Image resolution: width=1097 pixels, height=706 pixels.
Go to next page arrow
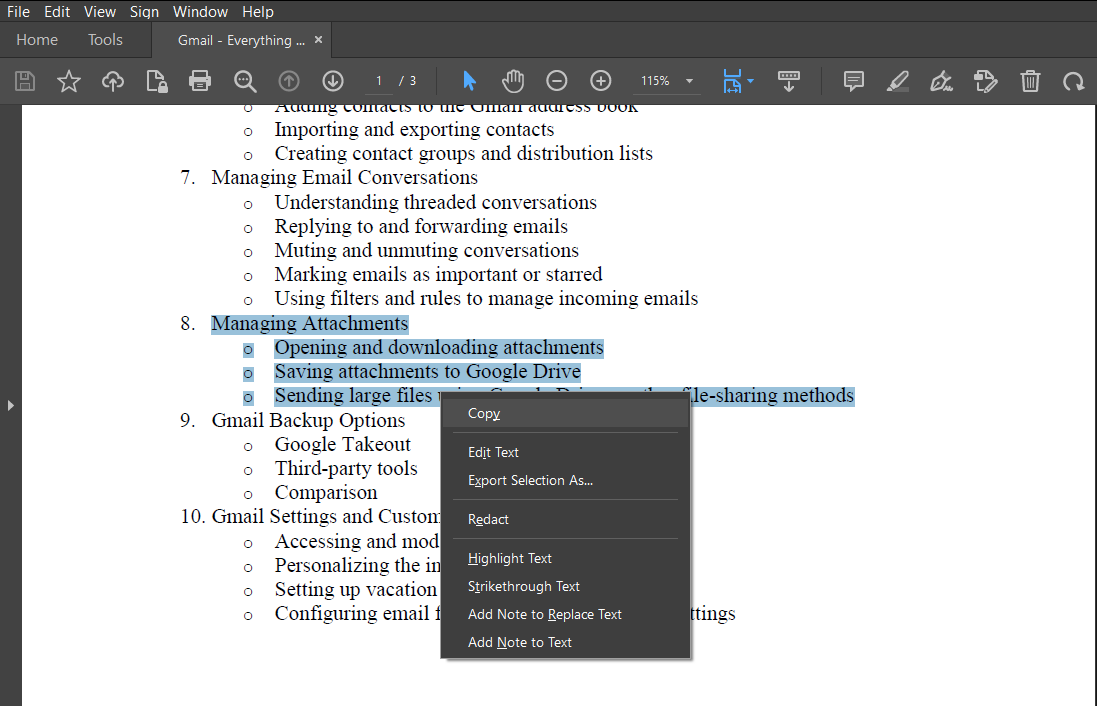(333, 81)
